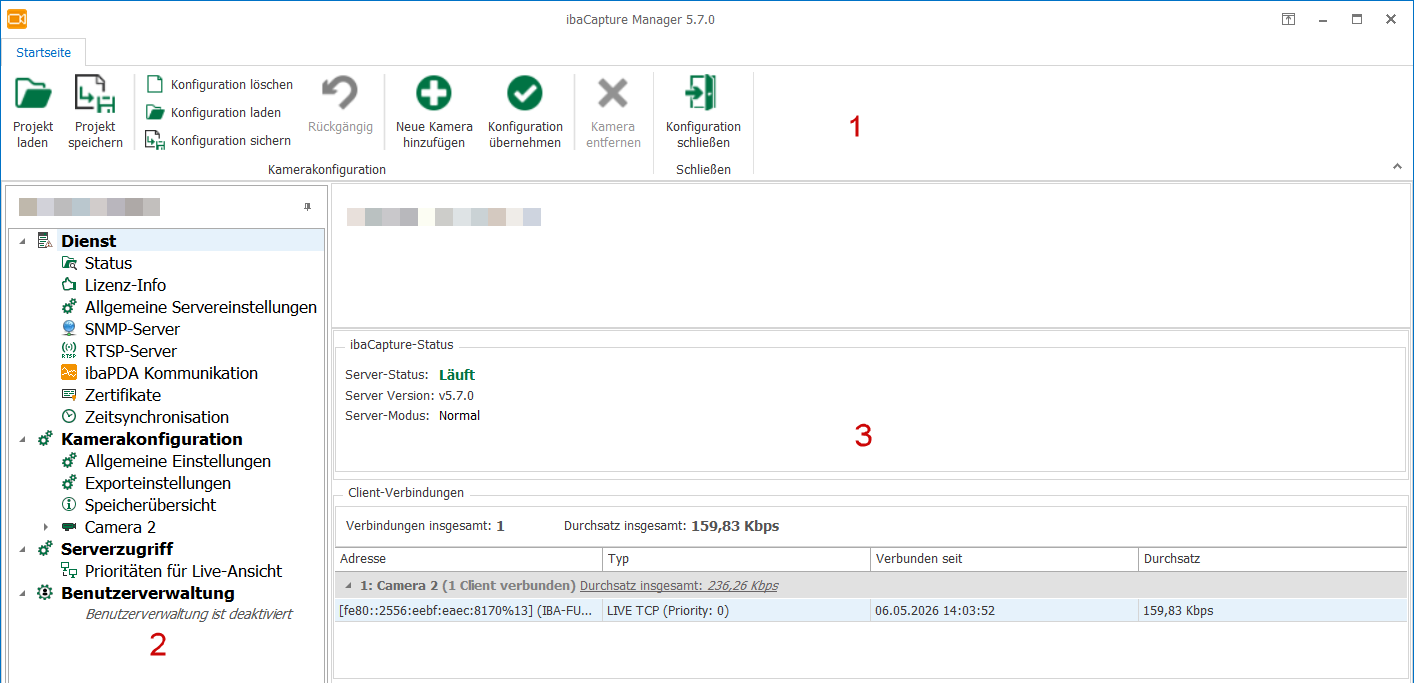Open Allgemeine Servereinstellungen in the tree
Image resolution: width=1414 pixels, height=683 pixels.
201,307
